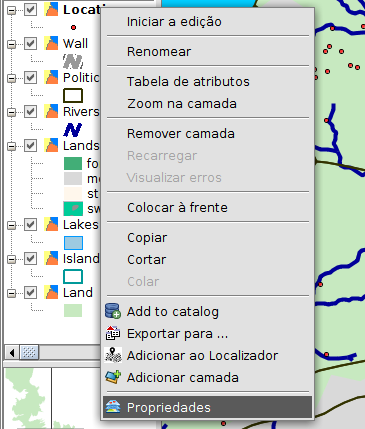Toggle the Rivers layer checkbox

pos(31,111)
